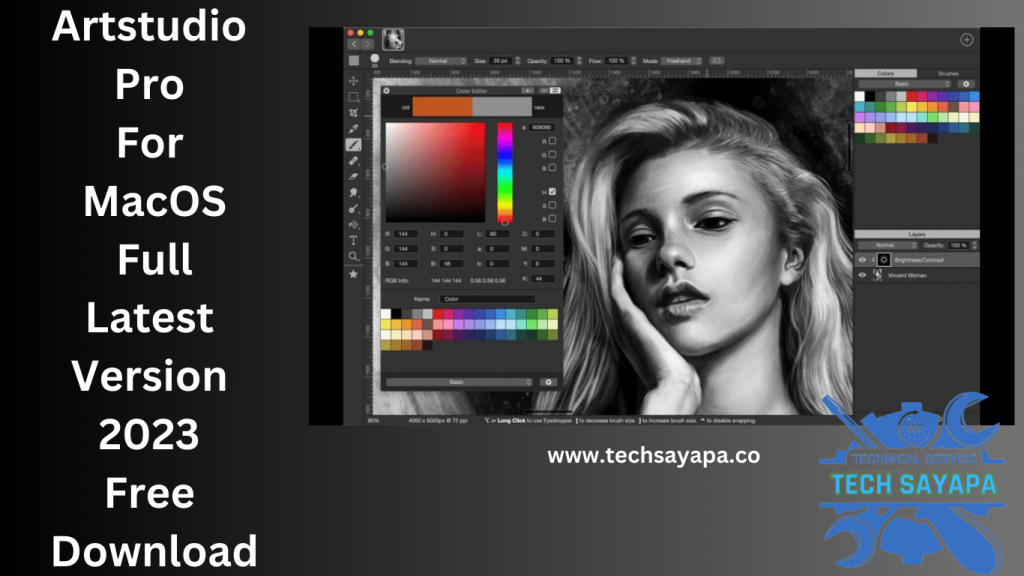Click the layer Opacity stepper arrows

(x=974, y=246)
